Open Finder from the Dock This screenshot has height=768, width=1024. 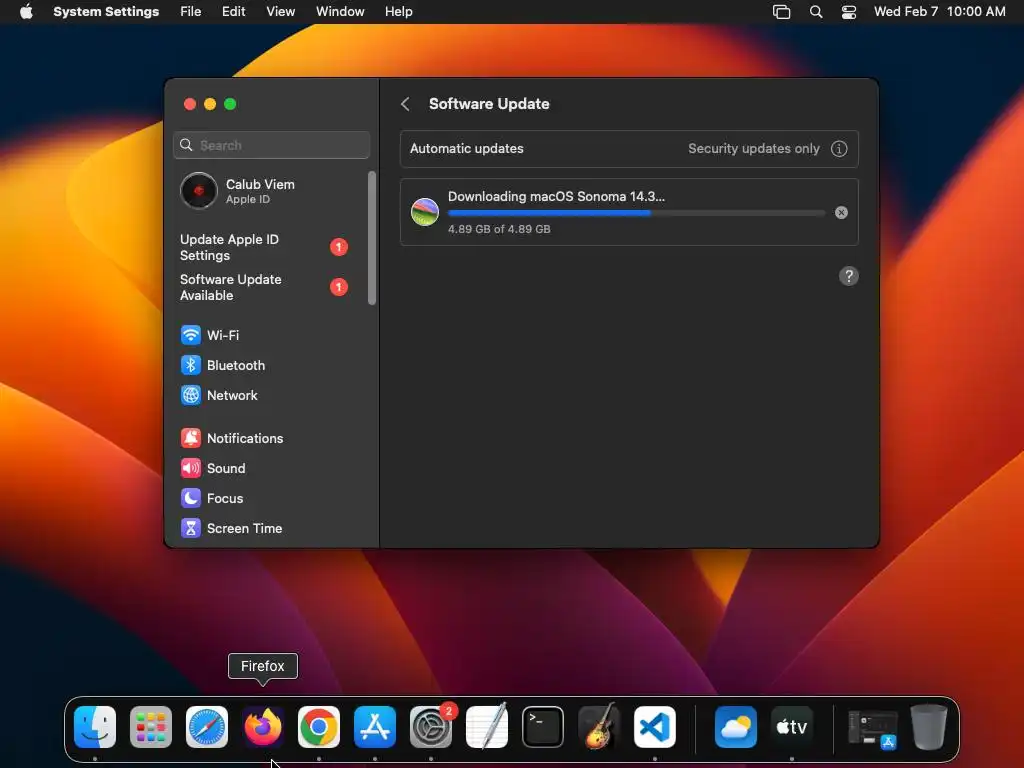click(x=95, y=727)
